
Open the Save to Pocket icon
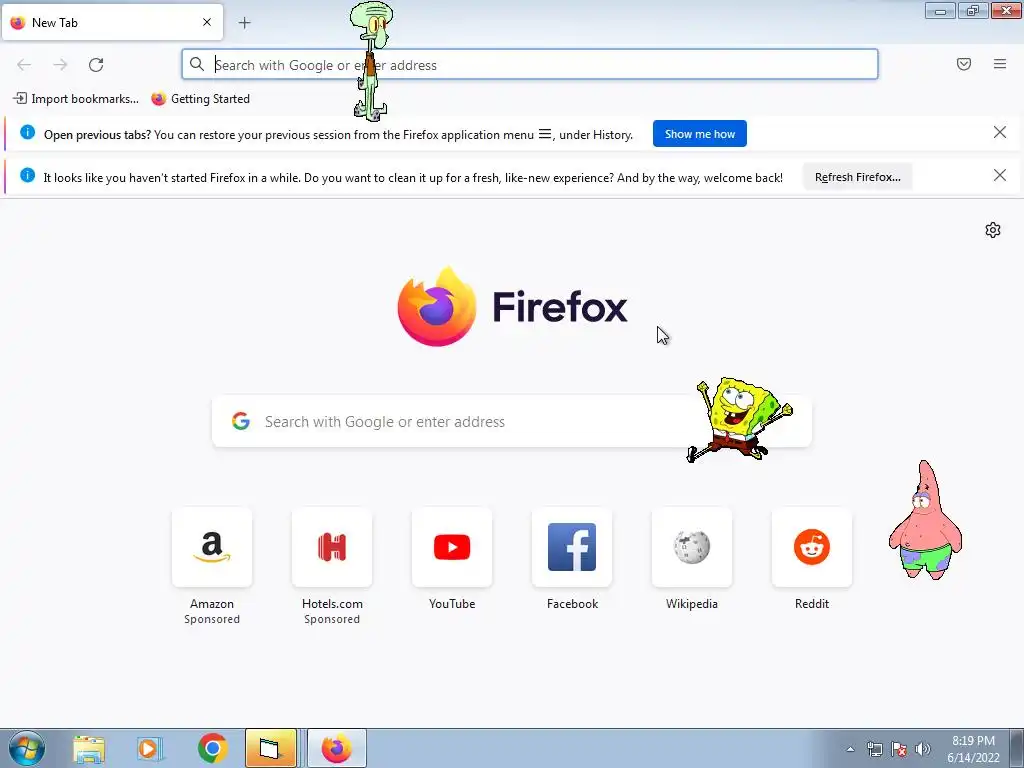tap(964, 64)
